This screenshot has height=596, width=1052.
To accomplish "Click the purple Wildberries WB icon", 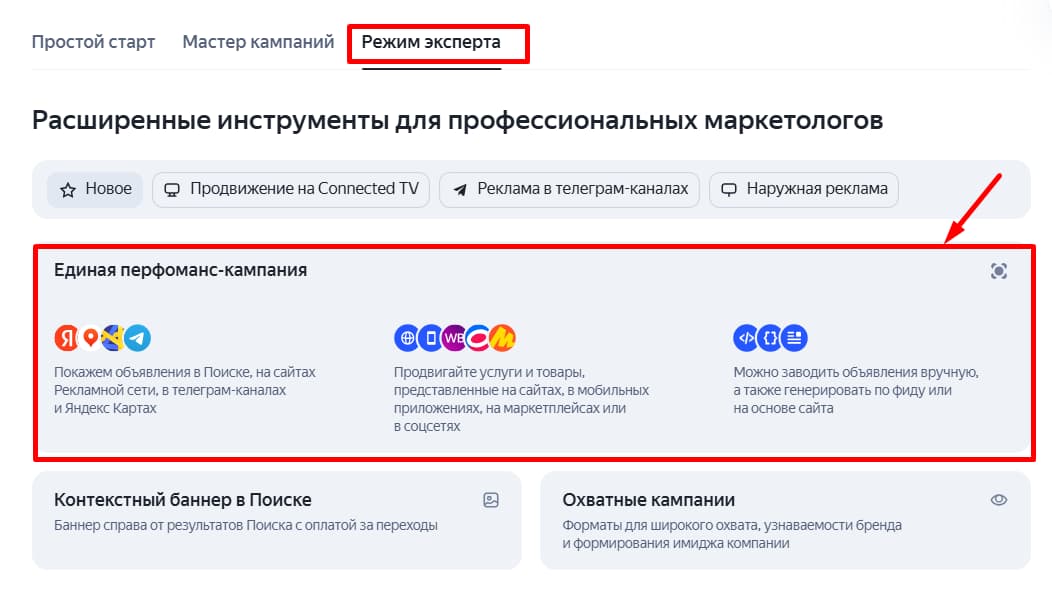I will [454, 338].
